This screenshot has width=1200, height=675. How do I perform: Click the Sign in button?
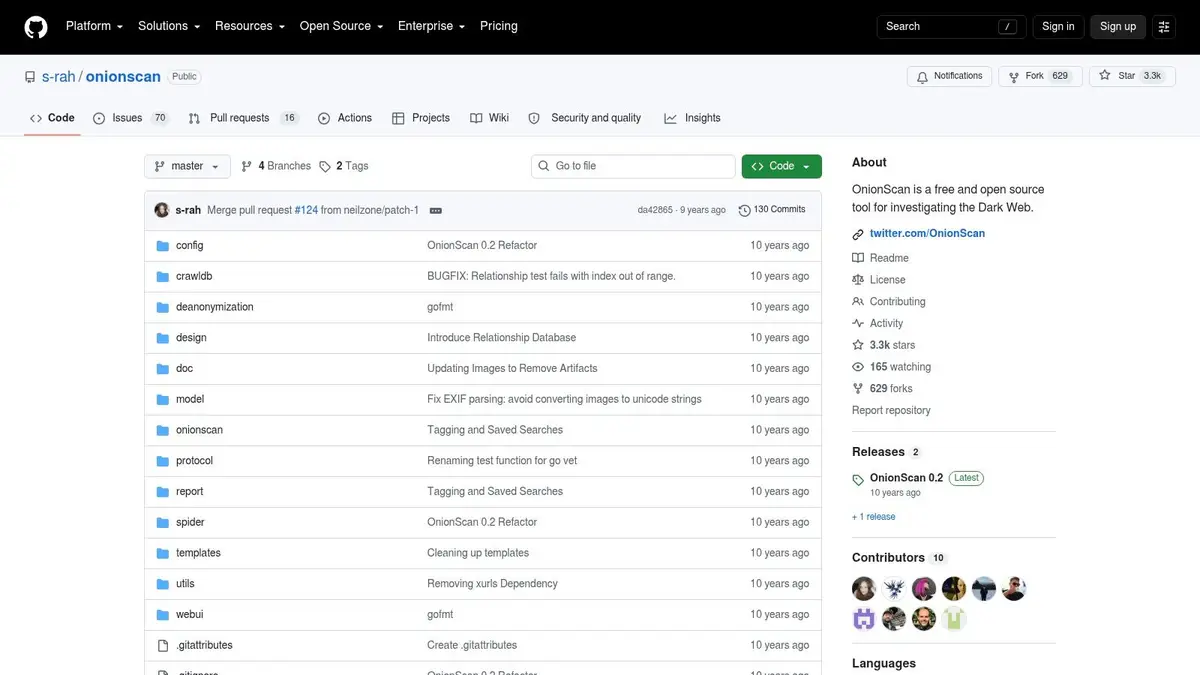[1058, 27]
